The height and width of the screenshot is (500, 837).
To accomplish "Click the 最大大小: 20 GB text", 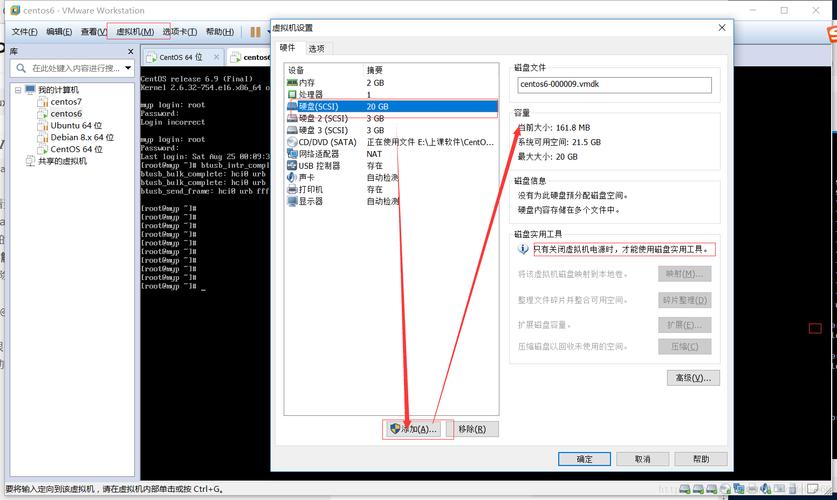I will tap(548, 156).
